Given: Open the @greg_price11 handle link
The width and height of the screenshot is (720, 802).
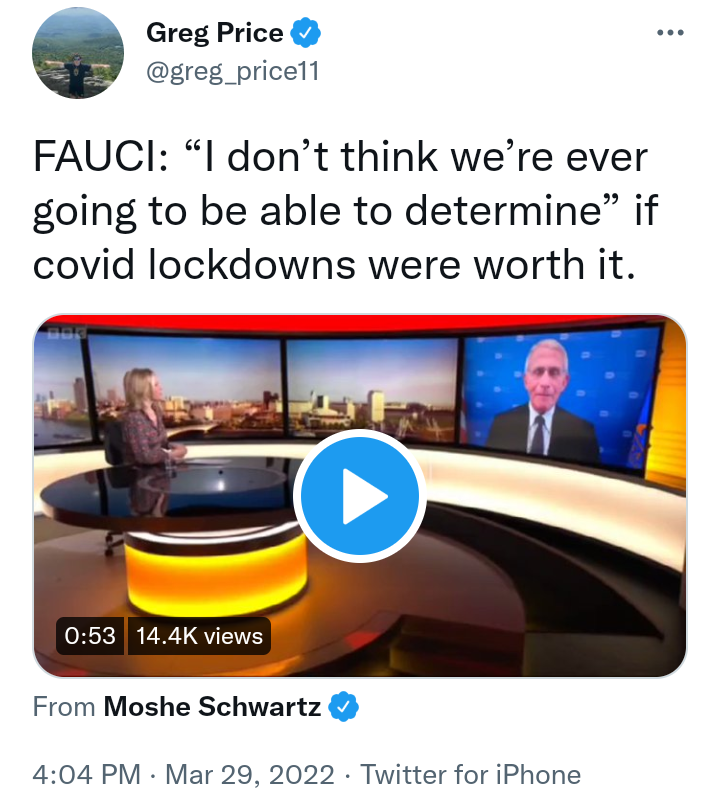Looking at the screenshot, I should [x=233, y=71].
